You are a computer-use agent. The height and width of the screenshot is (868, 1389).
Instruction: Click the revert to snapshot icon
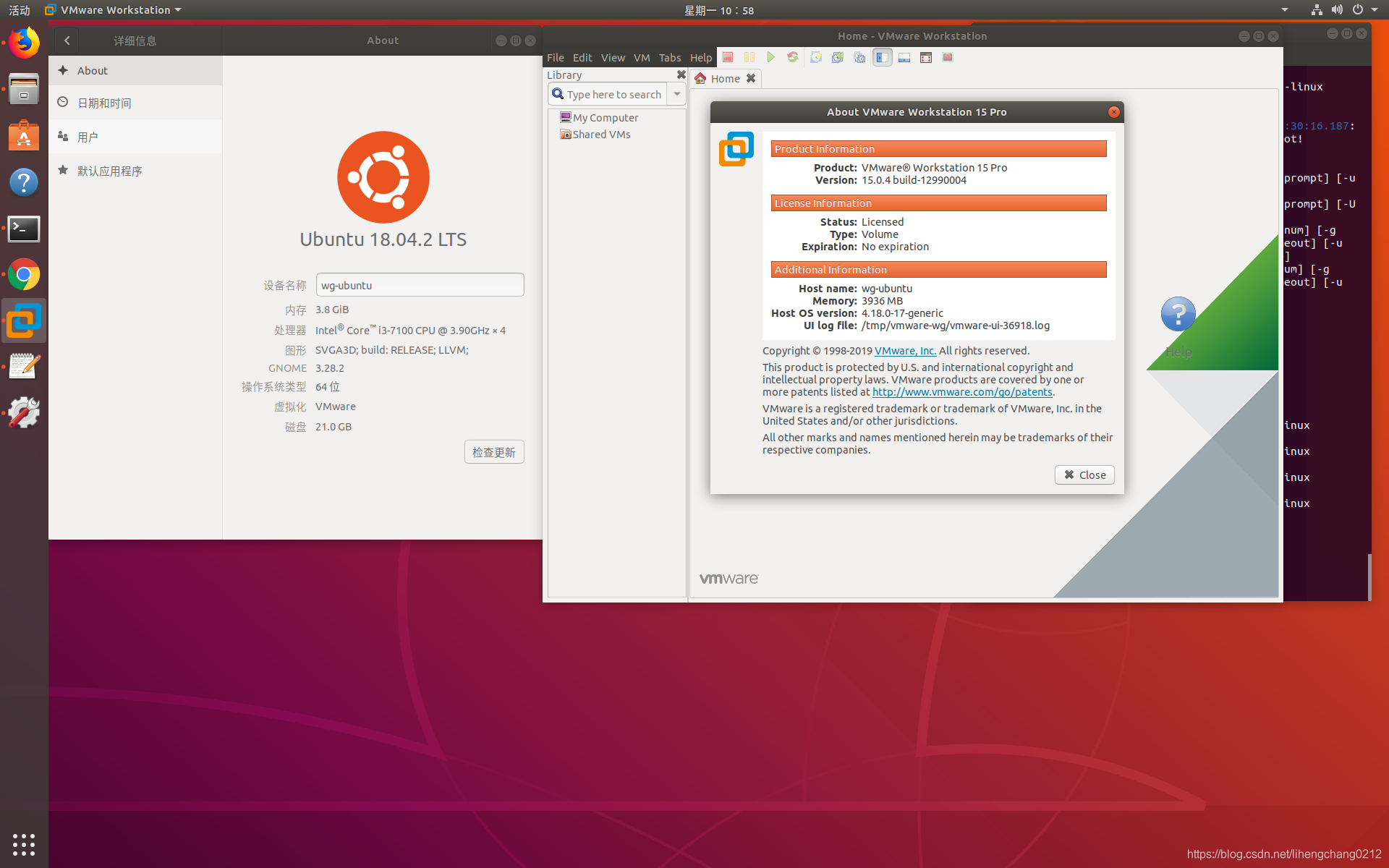pos(837,56)
